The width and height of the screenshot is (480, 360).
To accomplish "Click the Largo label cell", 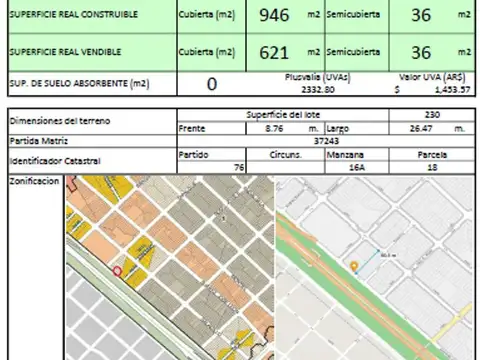I will click(x=357, y=129).
